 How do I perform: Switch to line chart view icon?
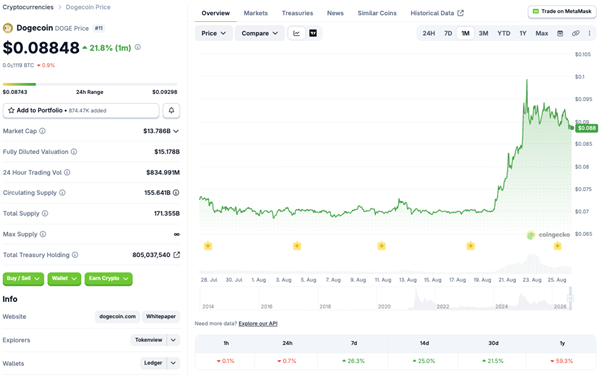[x=296, y=33]
